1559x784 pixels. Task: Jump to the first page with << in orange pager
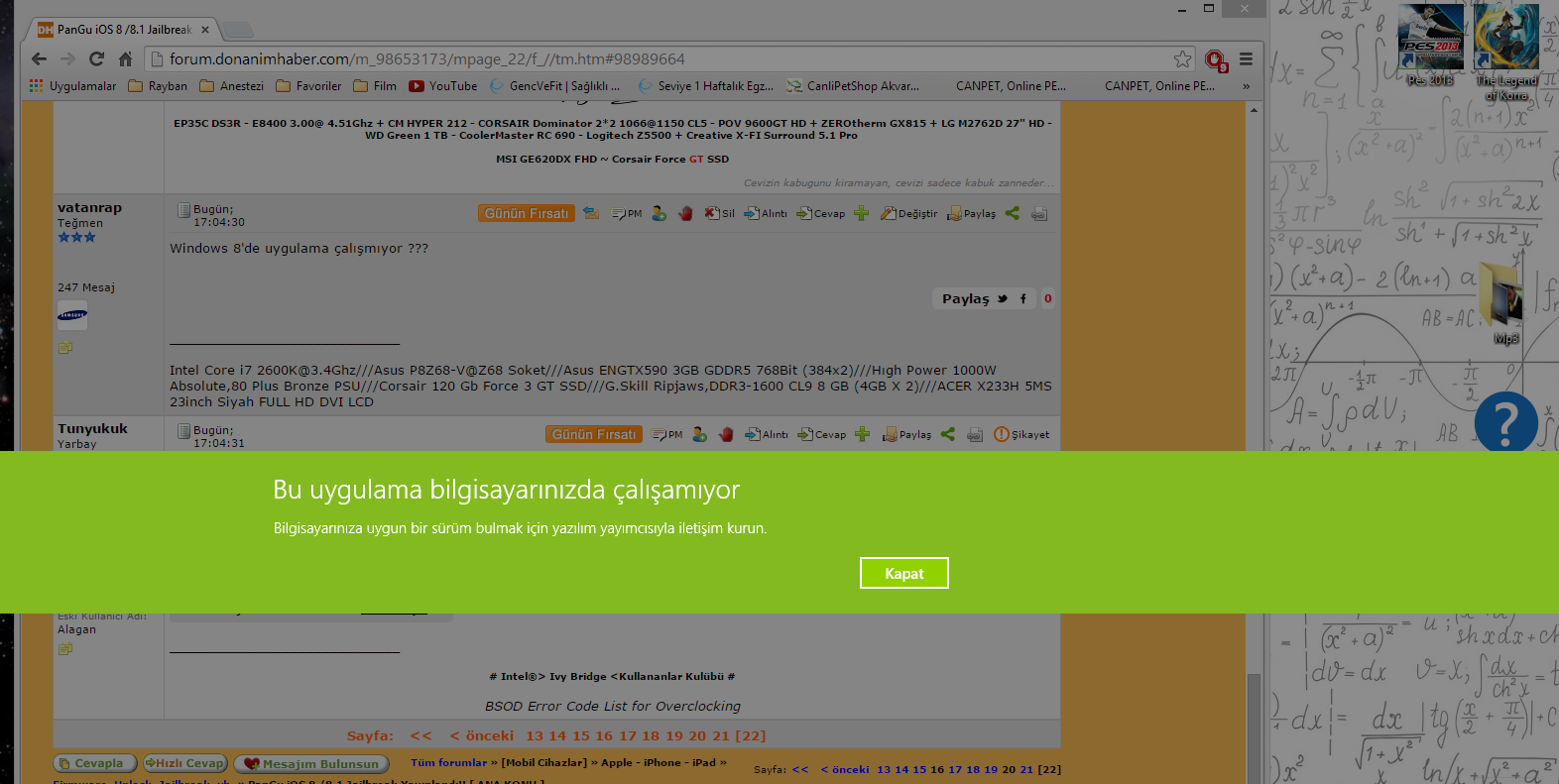(x=420, y=735)
